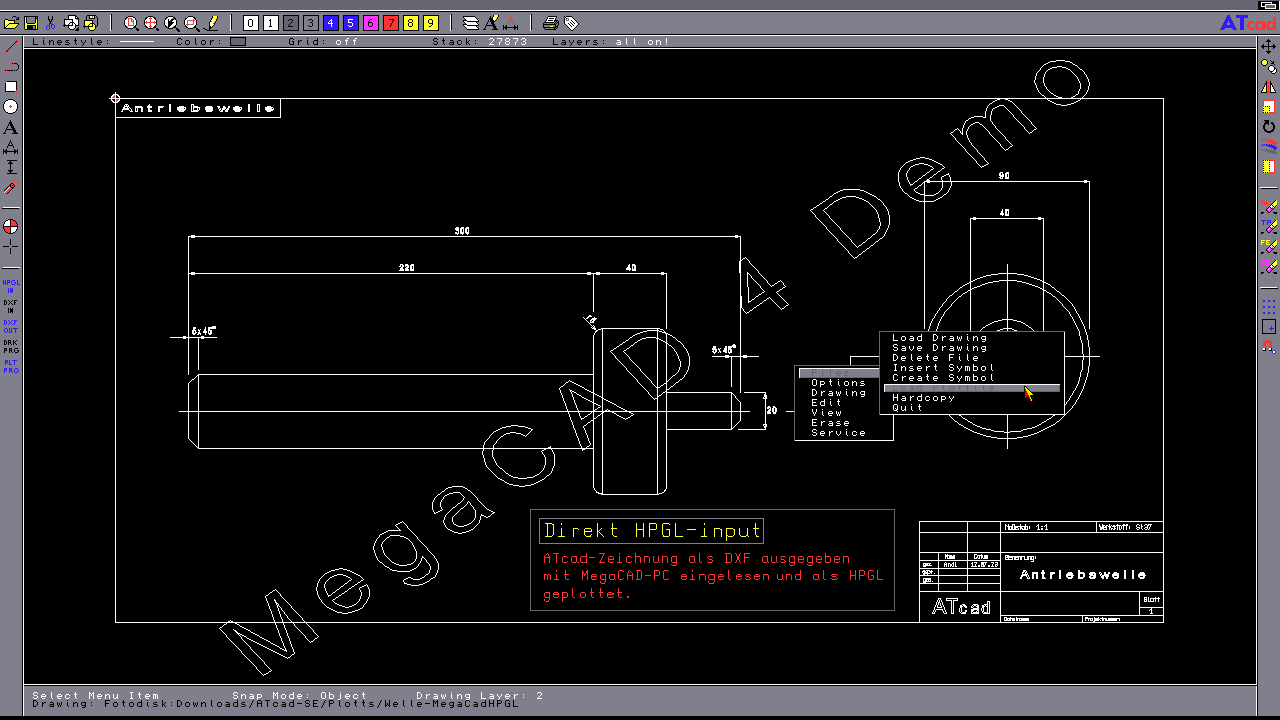The width and height of the screenshot is (1280, 720).
Task: Toggle layer 0 button
Action: (251, 23)
